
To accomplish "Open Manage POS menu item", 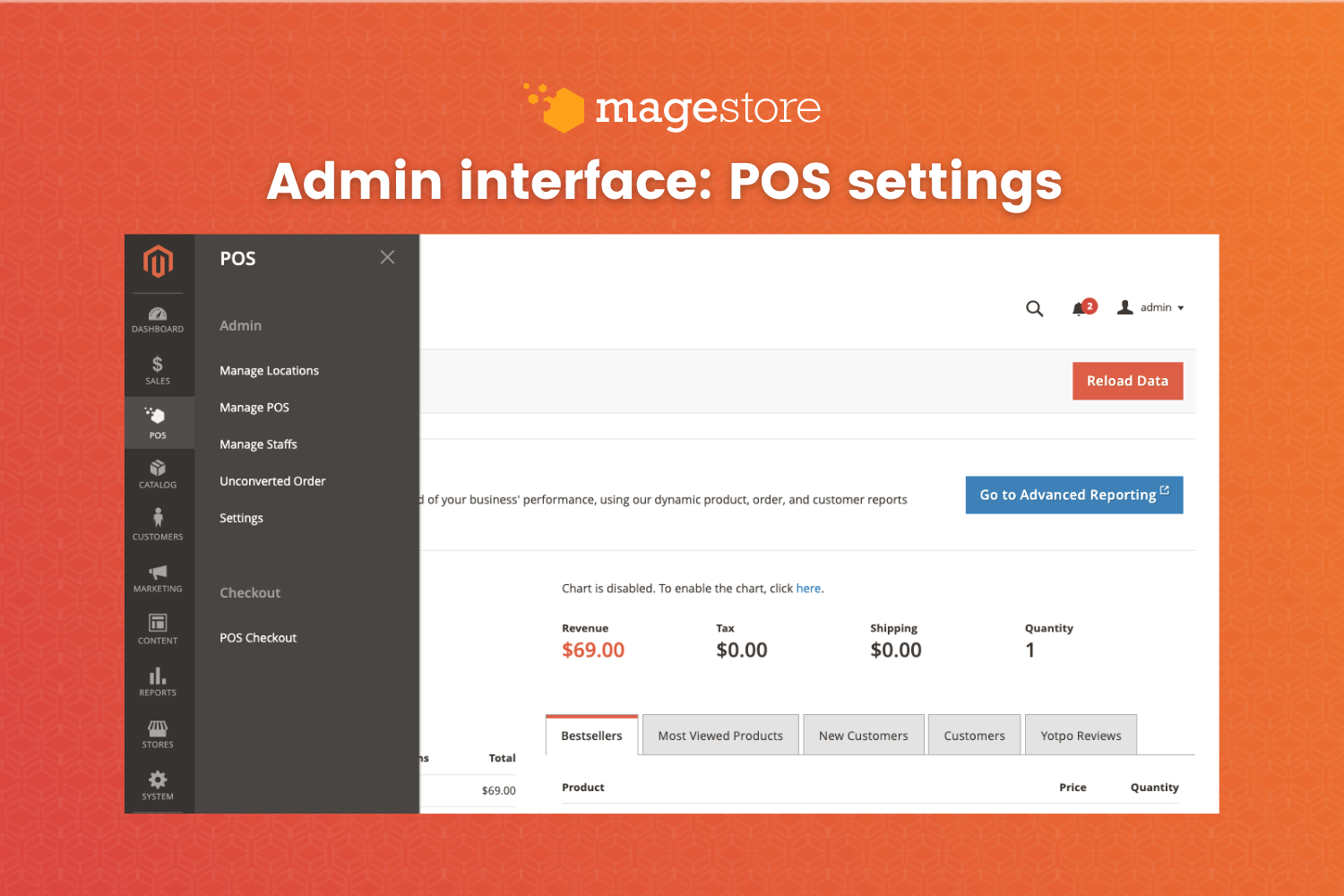I will (254, 408).
